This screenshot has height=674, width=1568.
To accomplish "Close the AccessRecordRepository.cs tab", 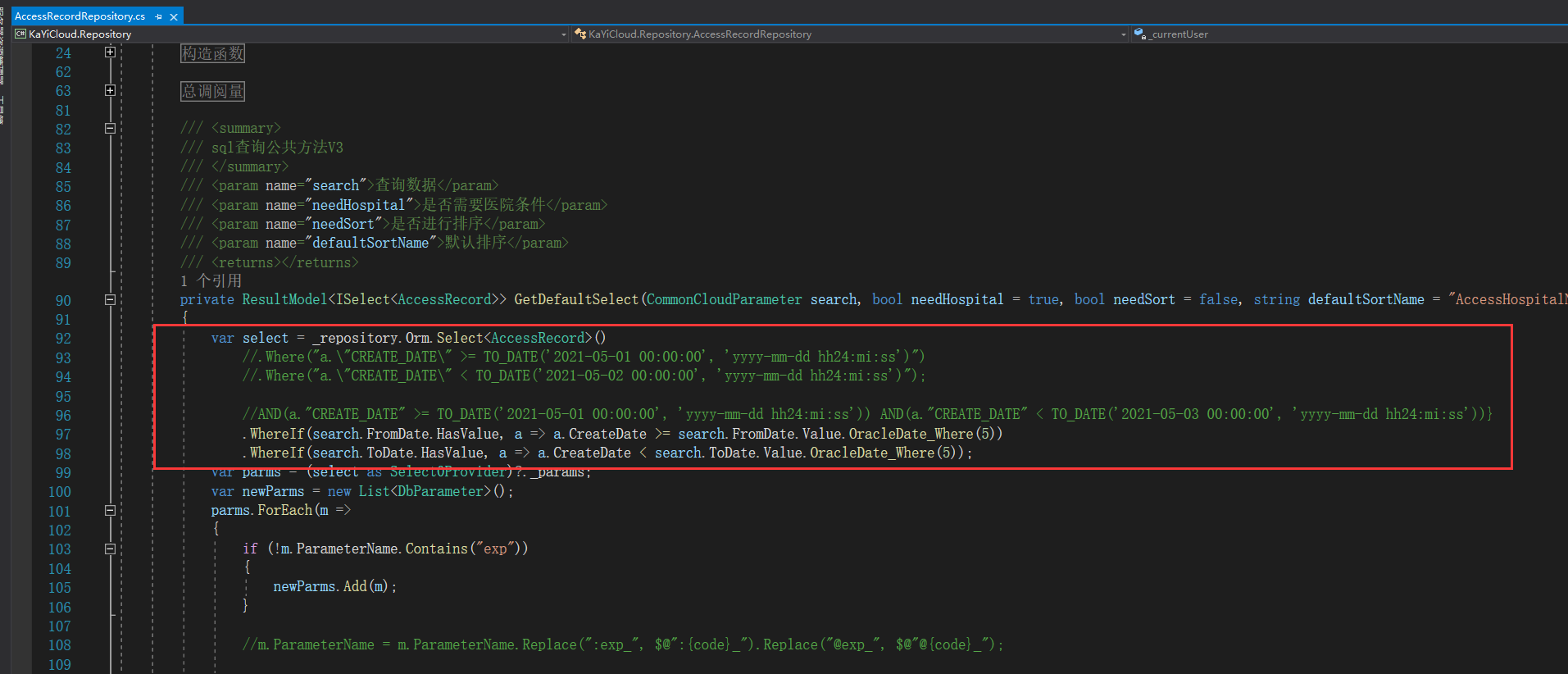I will [x=174, y=16].
